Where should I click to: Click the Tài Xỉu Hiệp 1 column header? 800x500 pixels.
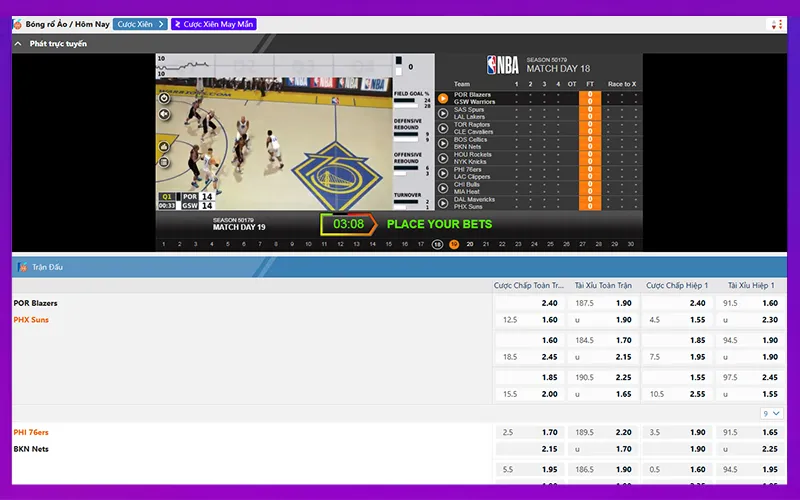point(751,286)
